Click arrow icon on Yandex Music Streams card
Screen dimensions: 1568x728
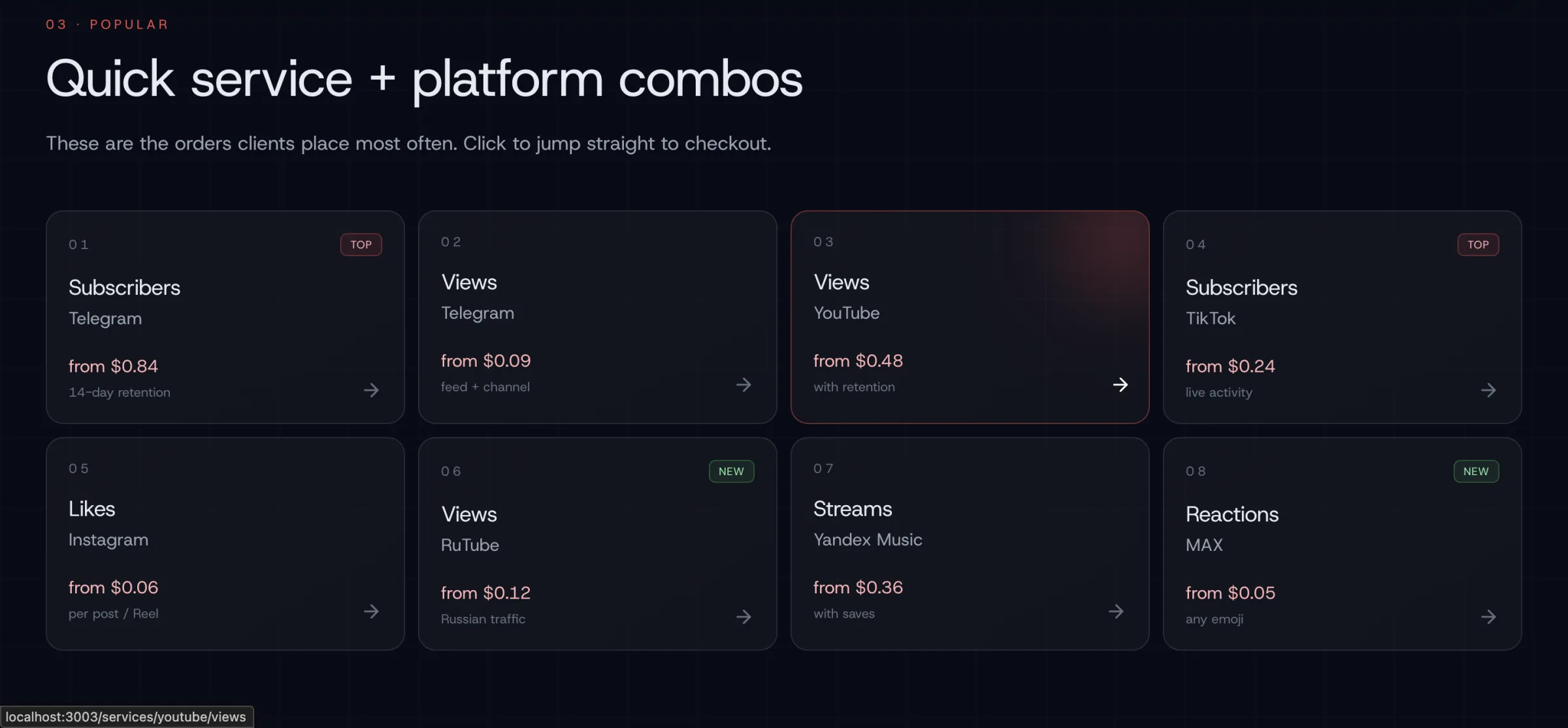(x=1116, y=612)
